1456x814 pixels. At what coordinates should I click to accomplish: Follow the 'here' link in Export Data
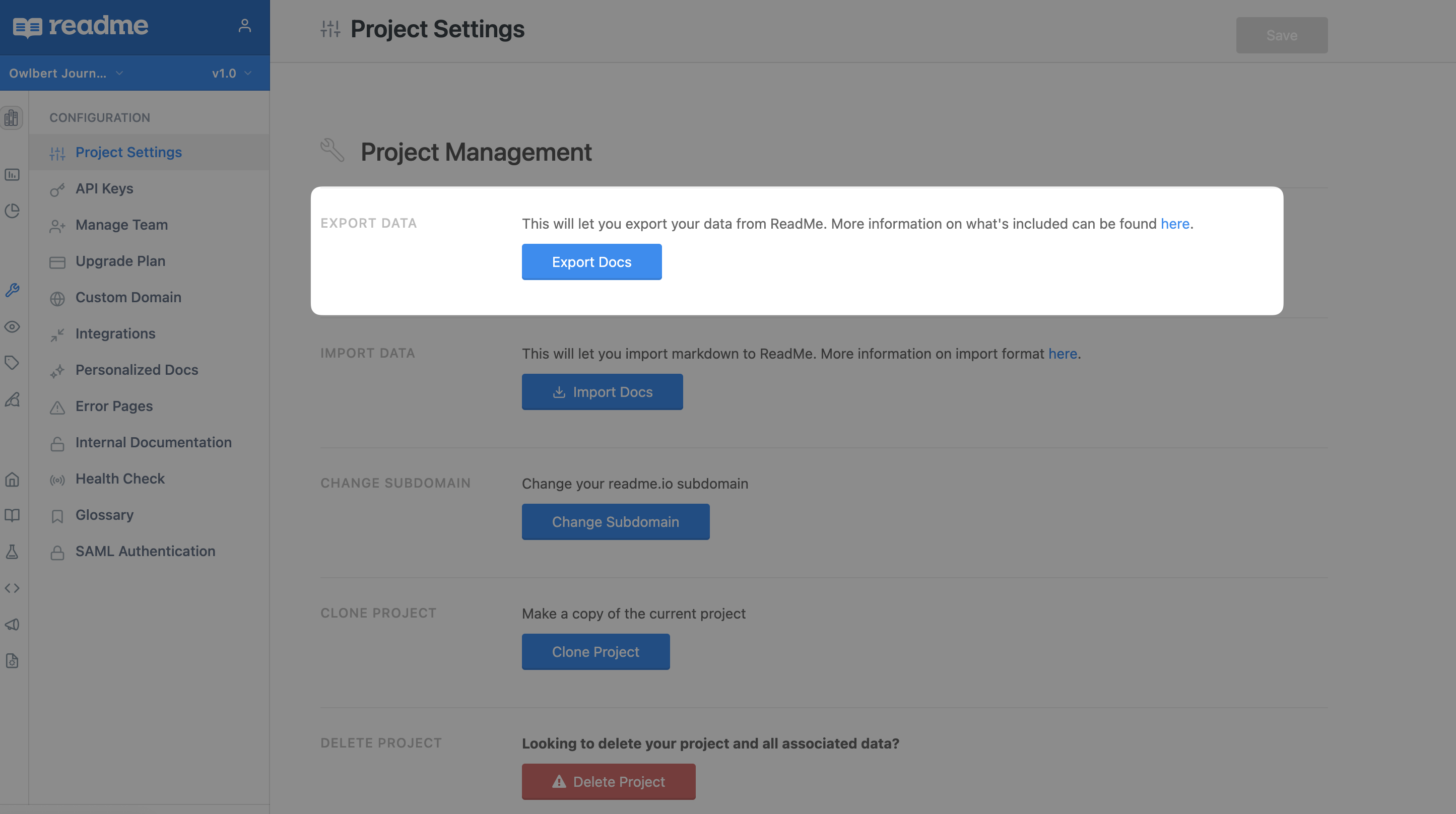click(1174, 224)
